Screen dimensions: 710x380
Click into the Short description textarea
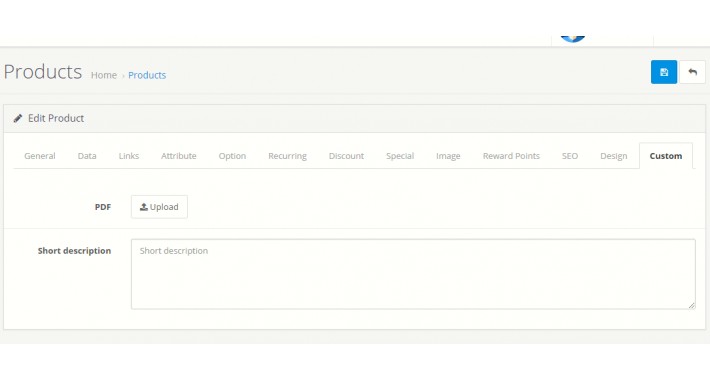pyautogui.click(x=413, y=274)
